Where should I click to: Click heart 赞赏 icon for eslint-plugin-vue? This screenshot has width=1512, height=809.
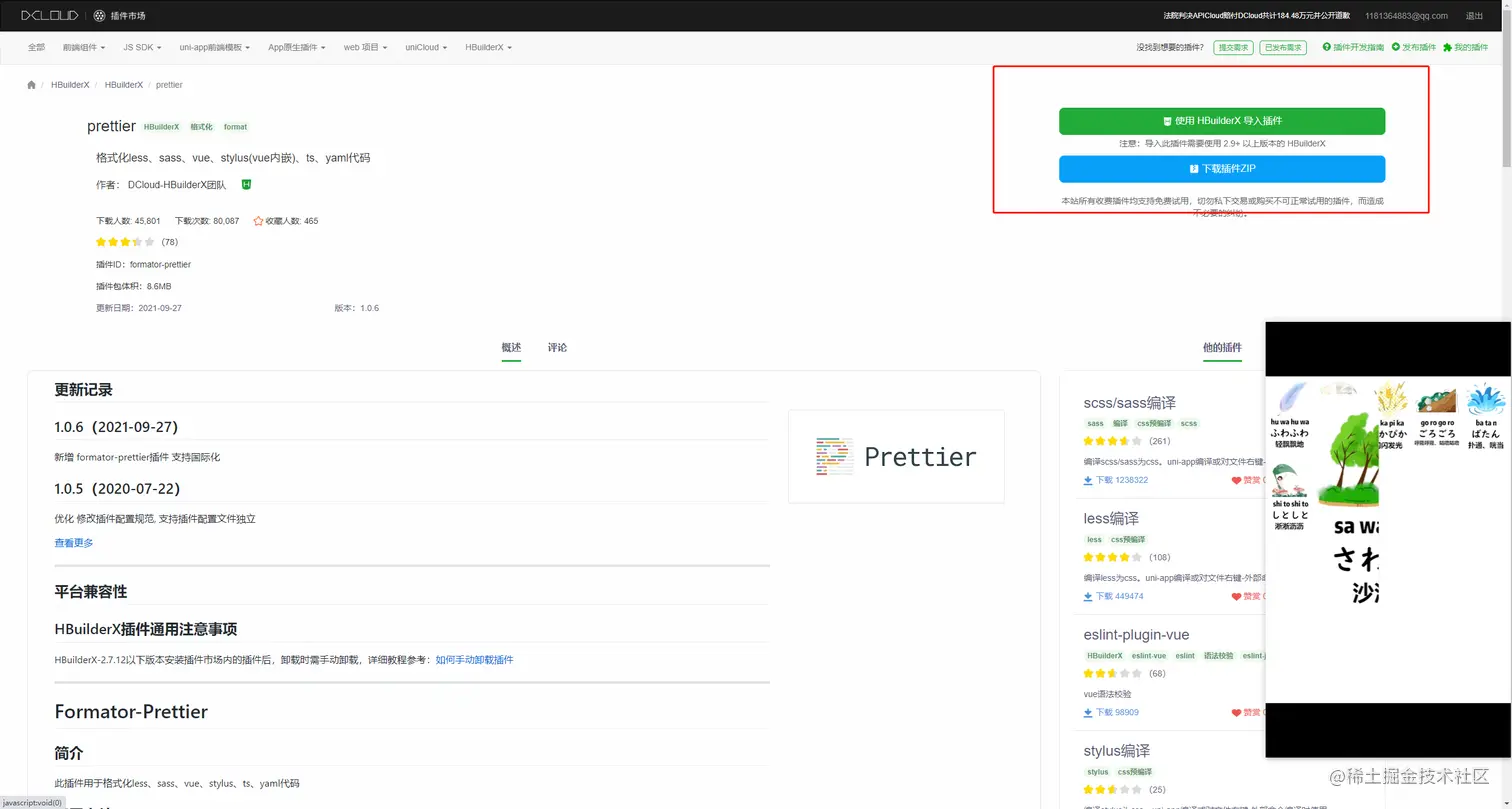pos(1237,712)
